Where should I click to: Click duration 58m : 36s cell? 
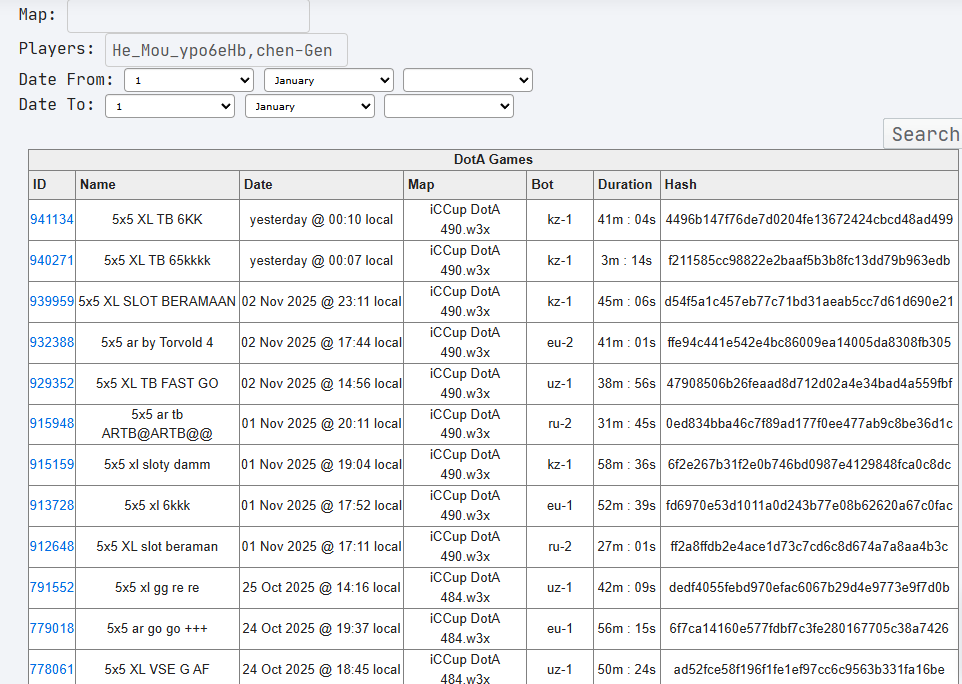pyautogui.click(x=626, y=465)
